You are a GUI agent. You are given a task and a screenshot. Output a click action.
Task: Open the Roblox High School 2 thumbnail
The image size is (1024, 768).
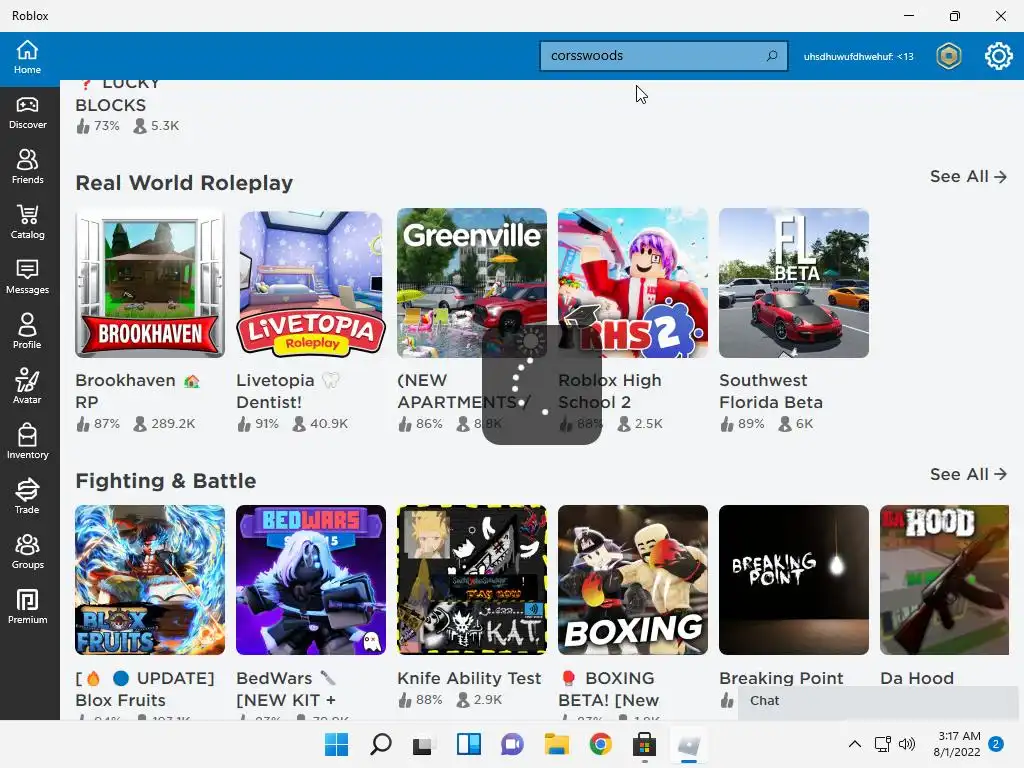click(633, 283)
